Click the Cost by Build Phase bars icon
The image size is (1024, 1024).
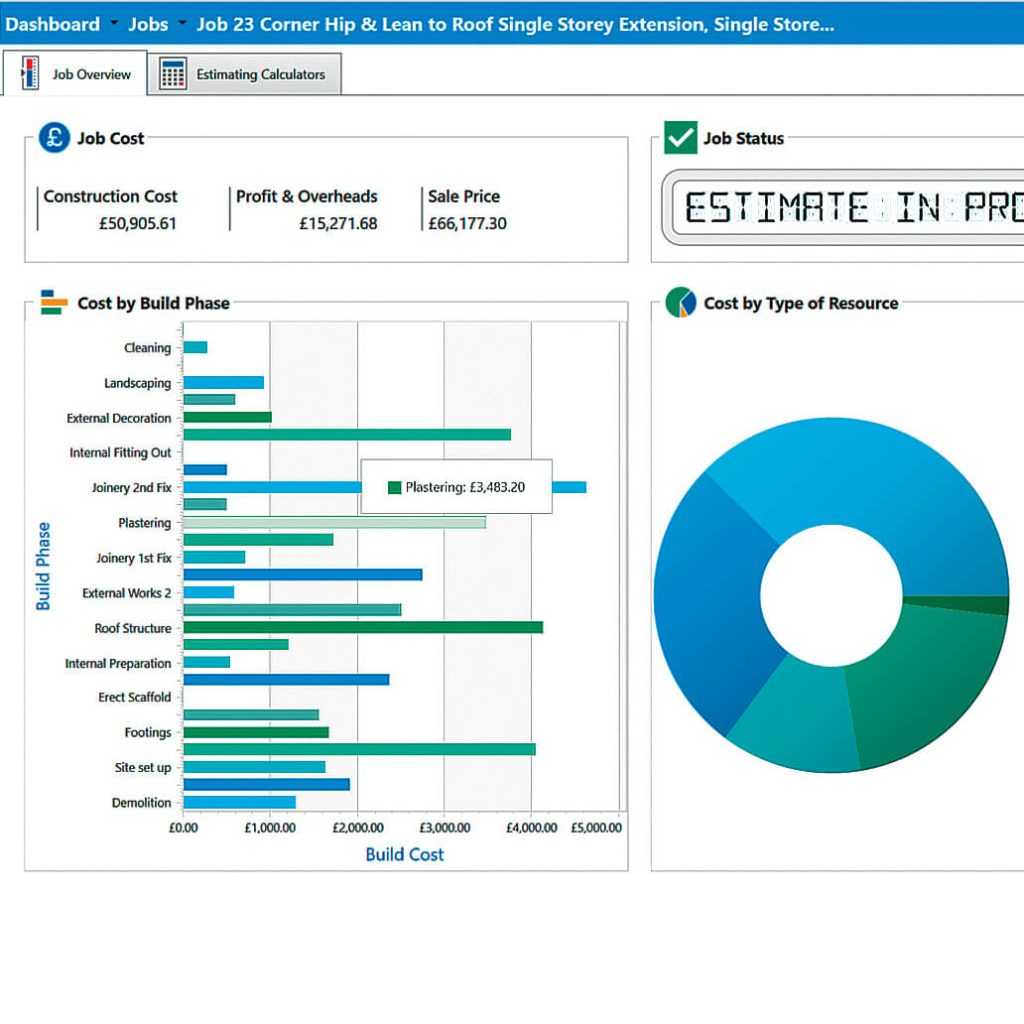(54, 302)
